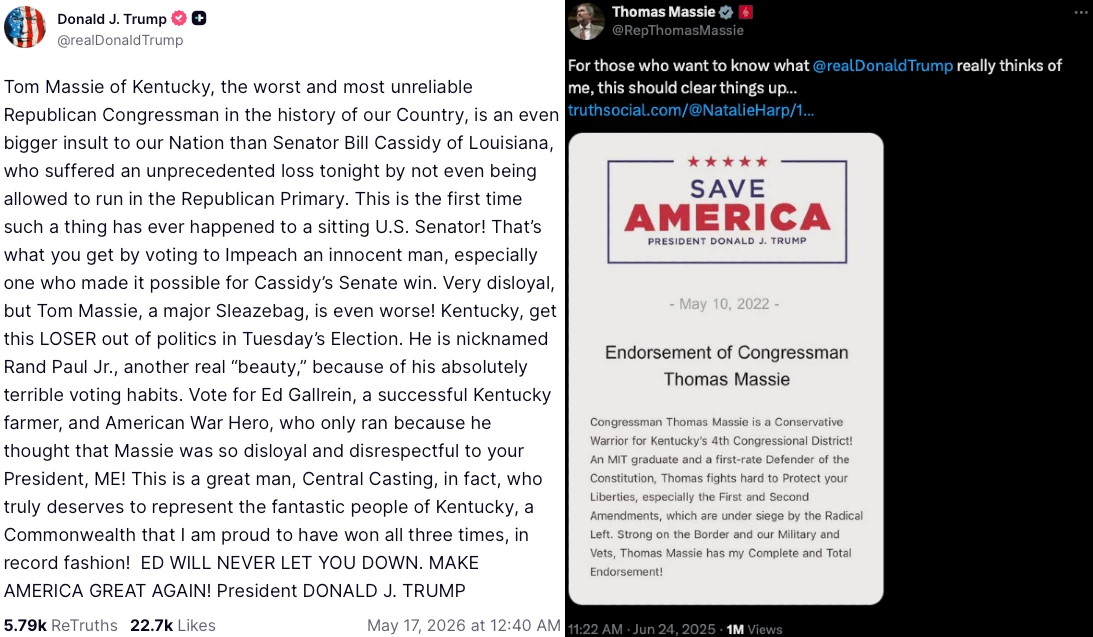Open the 1M Views analytics
This screenshot has width=1093, height=637.
[754, 629]
